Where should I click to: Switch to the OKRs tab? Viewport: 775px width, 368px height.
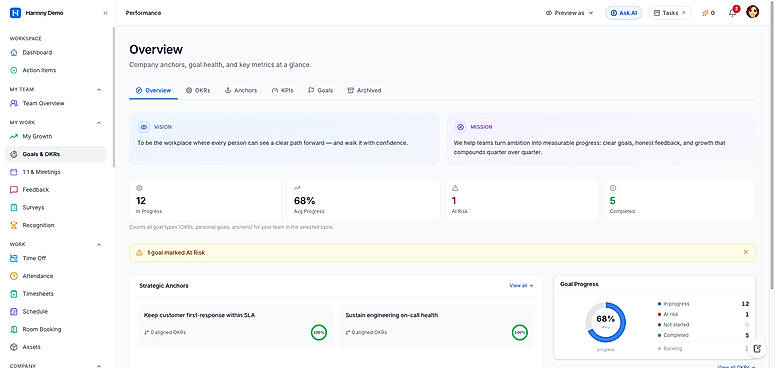tap(198, 90)
